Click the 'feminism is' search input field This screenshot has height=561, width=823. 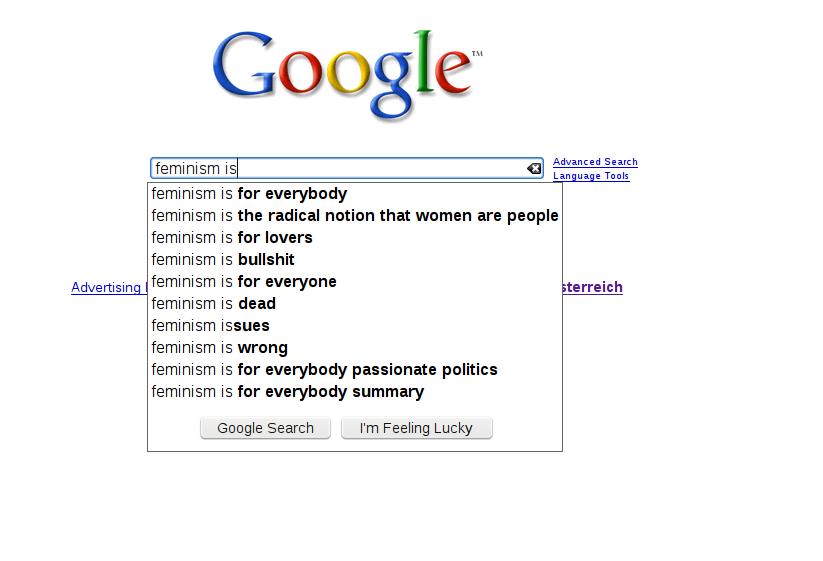point(340,169)
